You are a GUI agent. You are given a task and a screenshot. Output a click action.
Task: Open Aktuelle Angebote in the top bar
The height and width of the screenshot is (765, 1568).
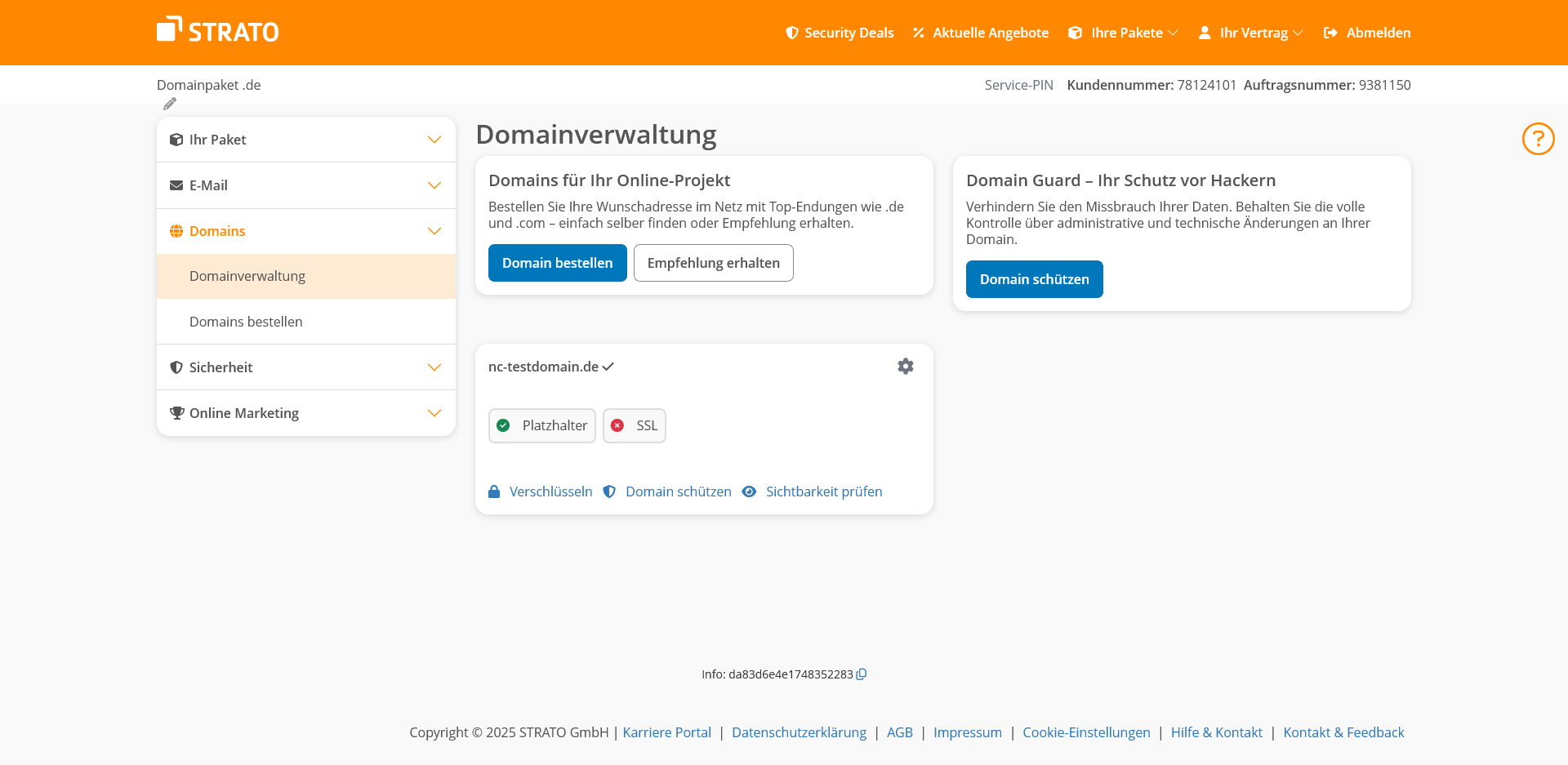click(981, 33)
